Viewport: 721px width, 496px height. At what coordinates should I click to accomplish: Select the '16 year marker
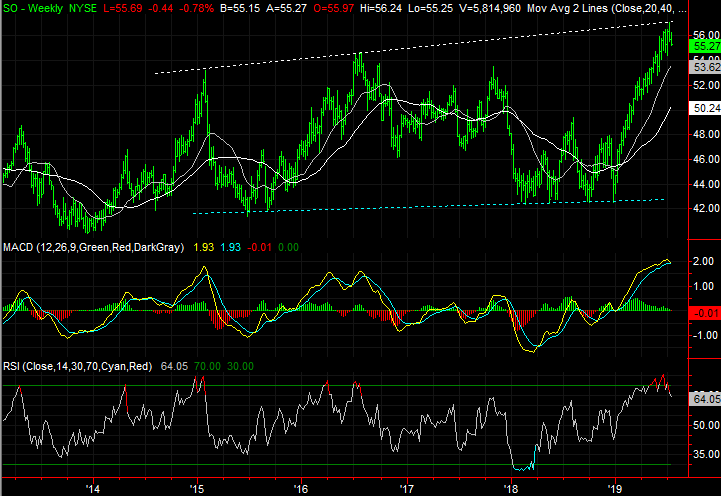300,487
